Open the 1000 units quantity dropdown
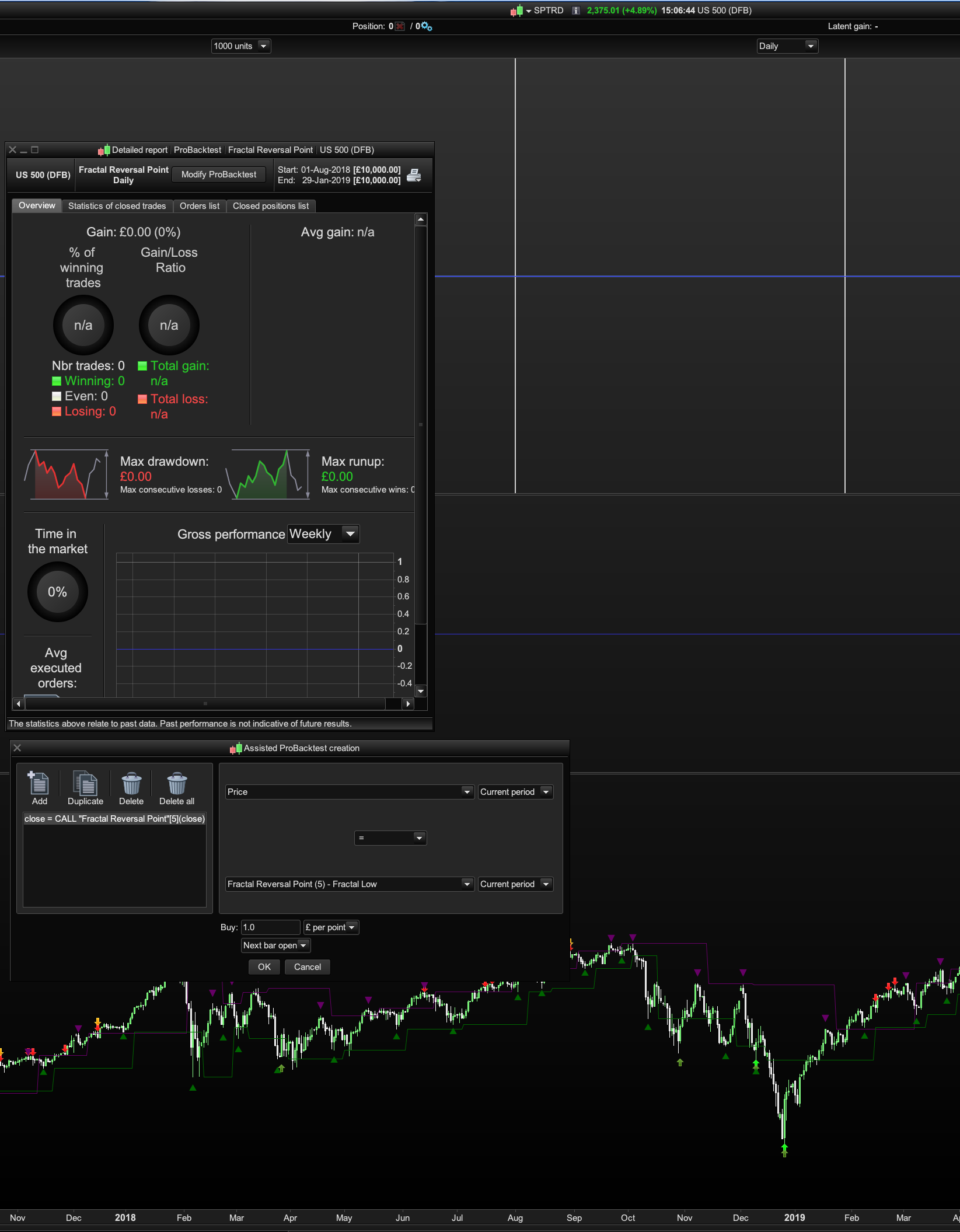Image resolution: width=960 pixels, height=1232 pixels. 241,46
